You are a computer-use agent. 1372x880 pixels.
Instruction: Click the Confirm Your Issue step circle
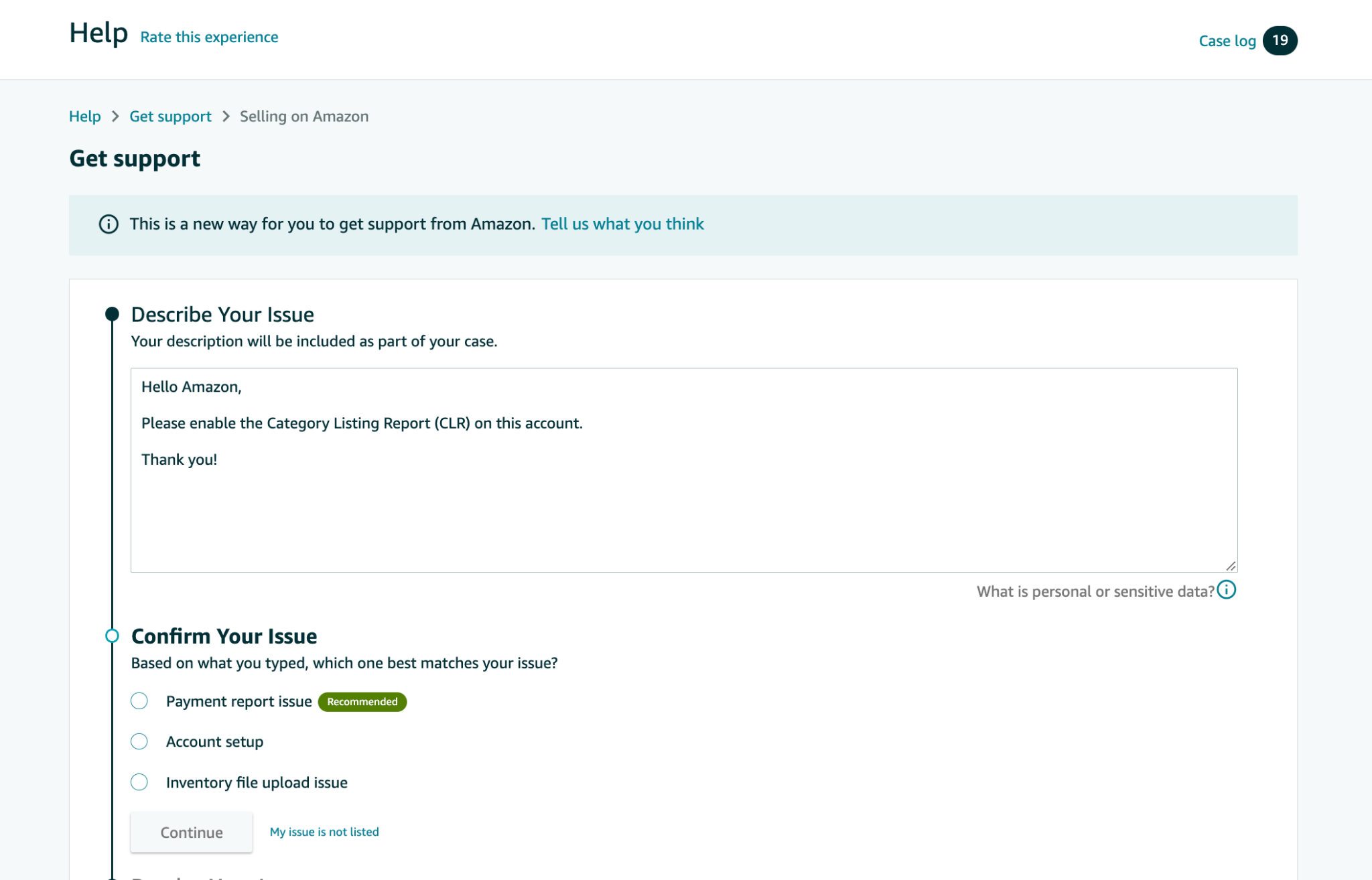pos(112,636)
